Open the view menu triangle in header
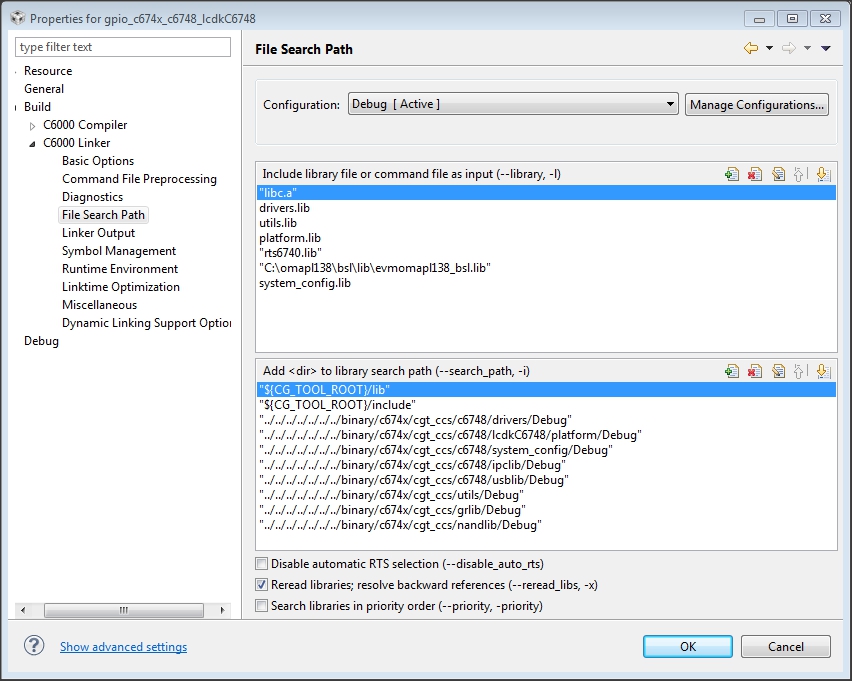 (826, 48)
